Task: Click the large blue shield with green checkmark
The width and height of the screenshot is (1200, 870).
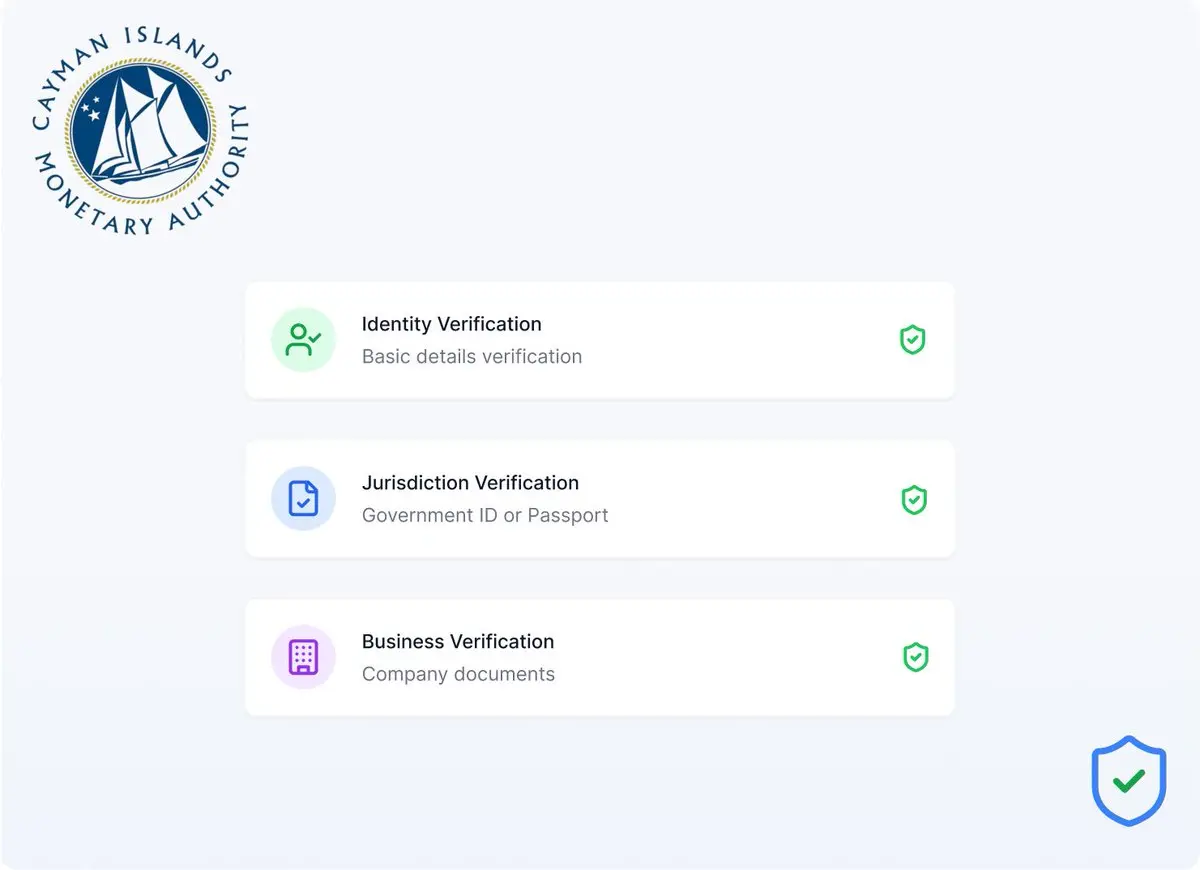Action: [1128, 781]
